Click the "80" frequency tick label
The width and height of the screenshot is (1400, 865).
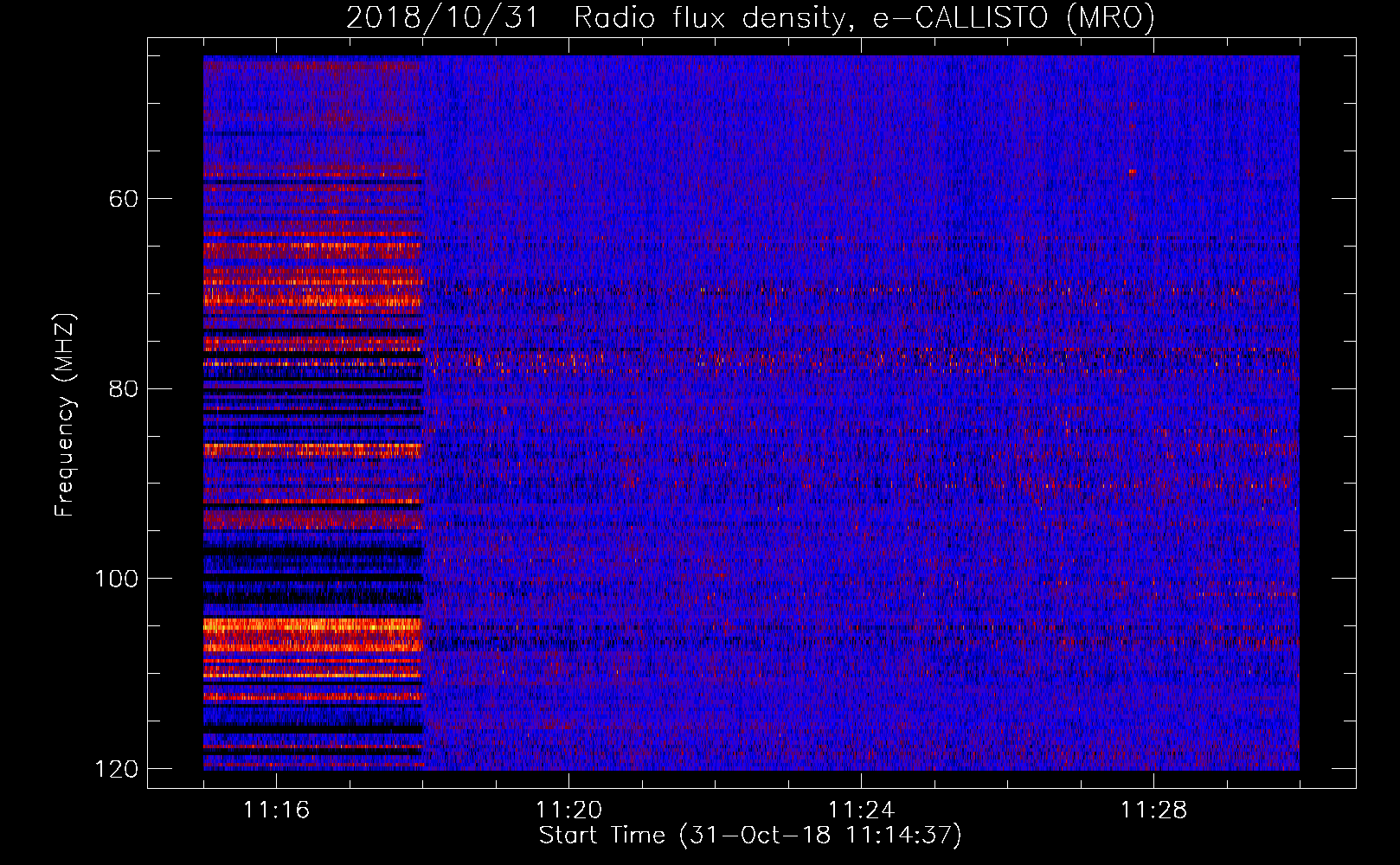123,389
